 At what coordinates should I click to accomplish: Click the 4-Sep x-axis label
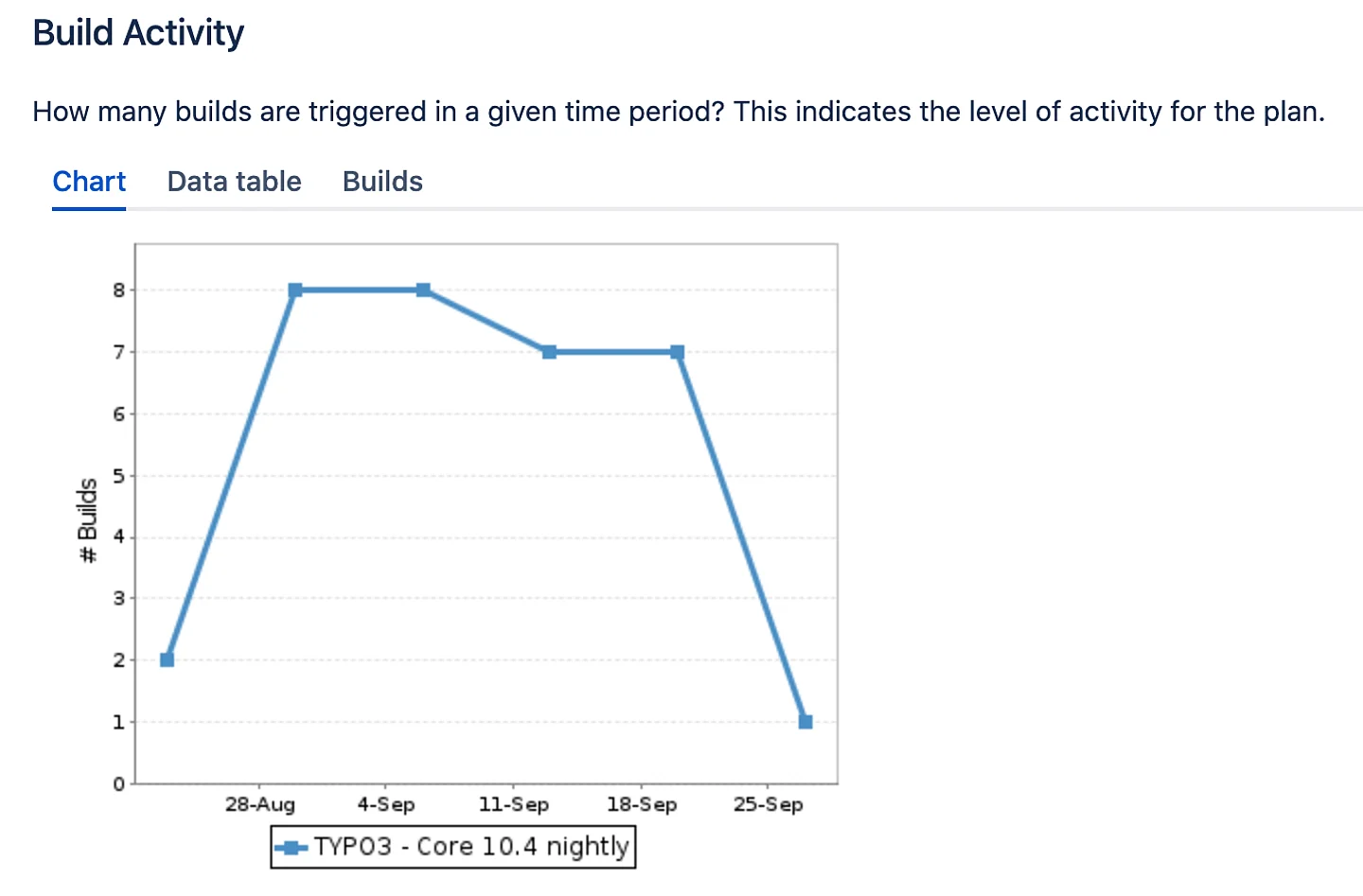coord(386,805)
